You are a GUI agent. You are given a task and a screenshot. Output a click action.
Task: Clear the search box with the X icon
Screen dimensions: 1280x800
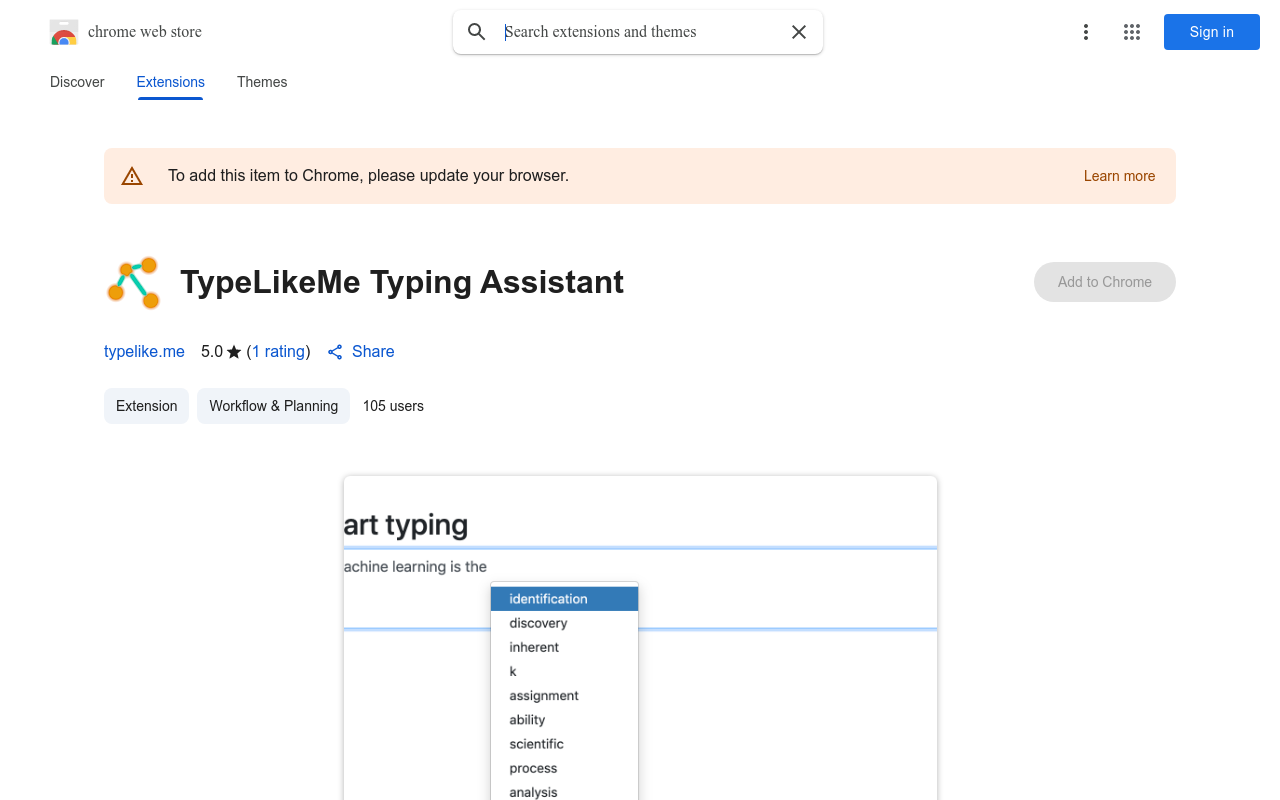(x=799, y=32)
